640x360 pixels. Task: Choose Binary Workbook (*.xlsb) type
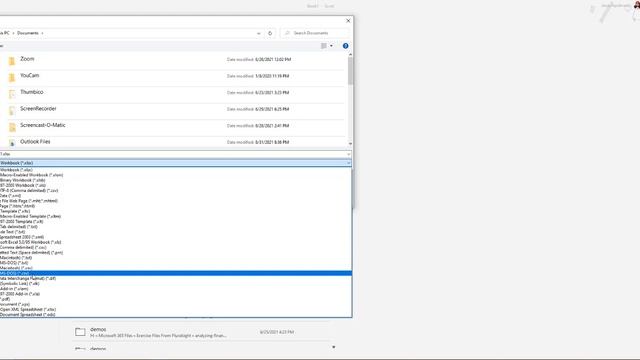176,180
